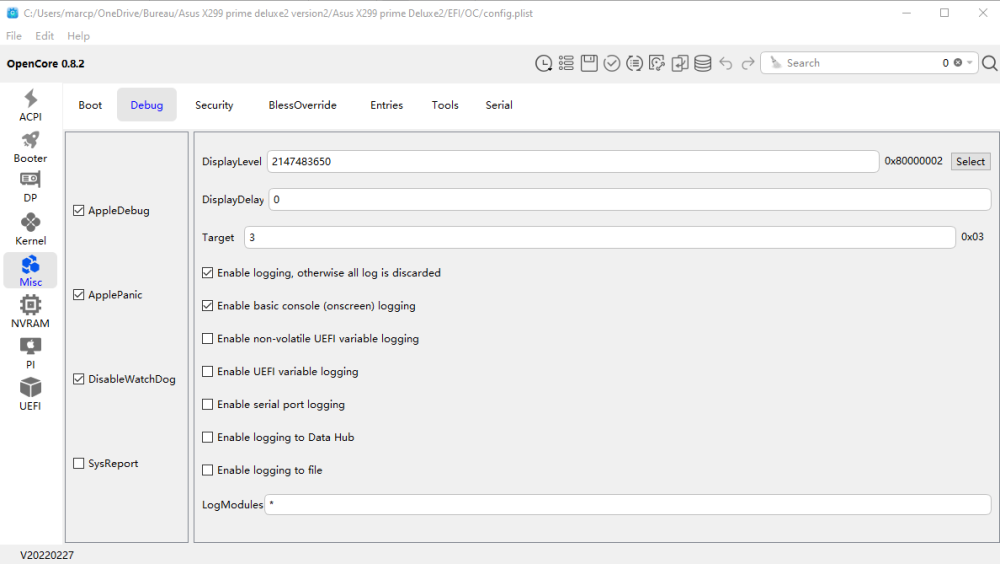
Task: Click the Target input field
Action: point(599,237)
